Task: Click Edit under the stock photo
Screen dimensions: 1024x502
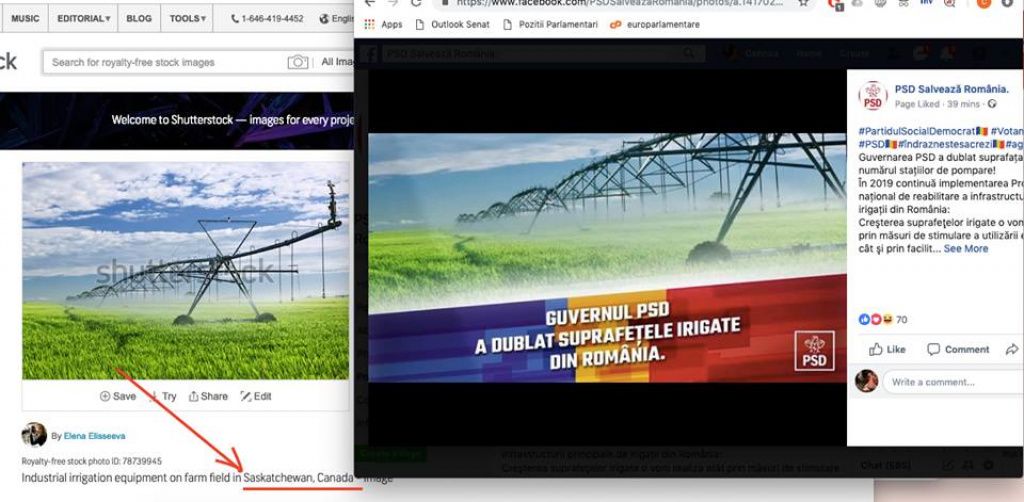Action: [x=256, y=396]
